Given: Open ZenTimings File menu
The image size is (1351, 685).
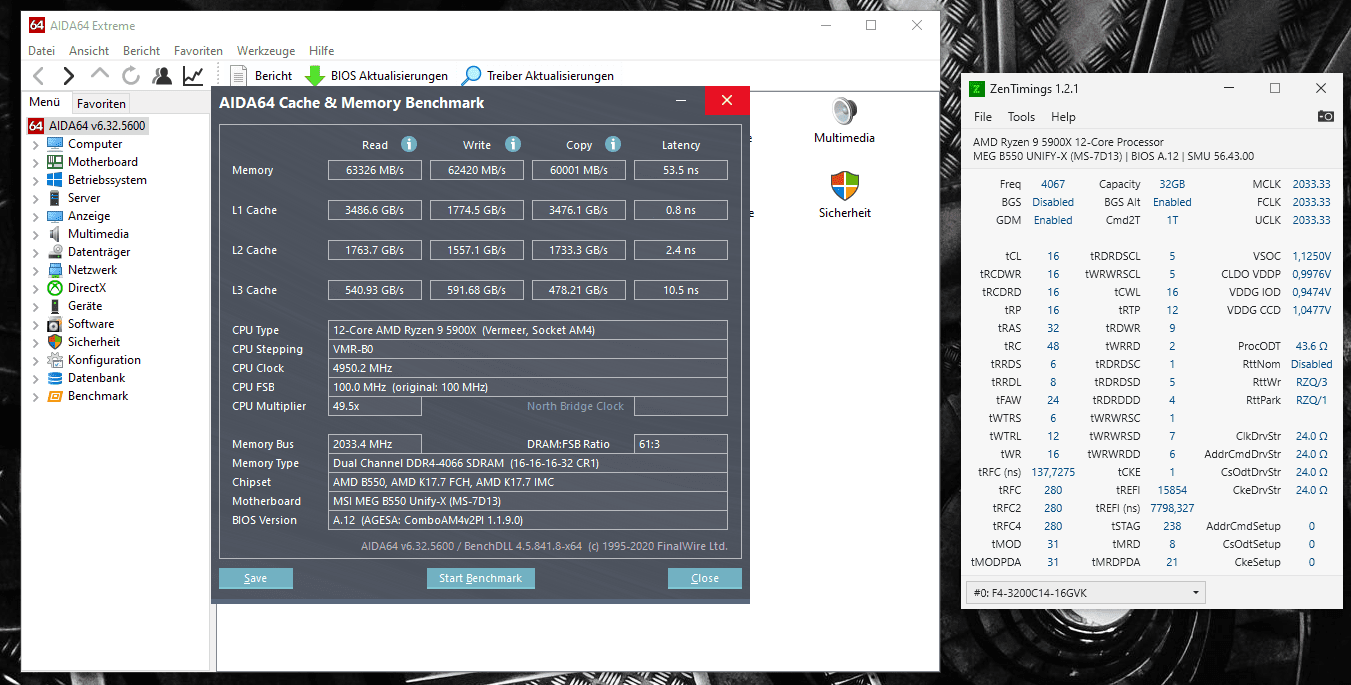Looking at the screenshot, I should coord(982,117).
